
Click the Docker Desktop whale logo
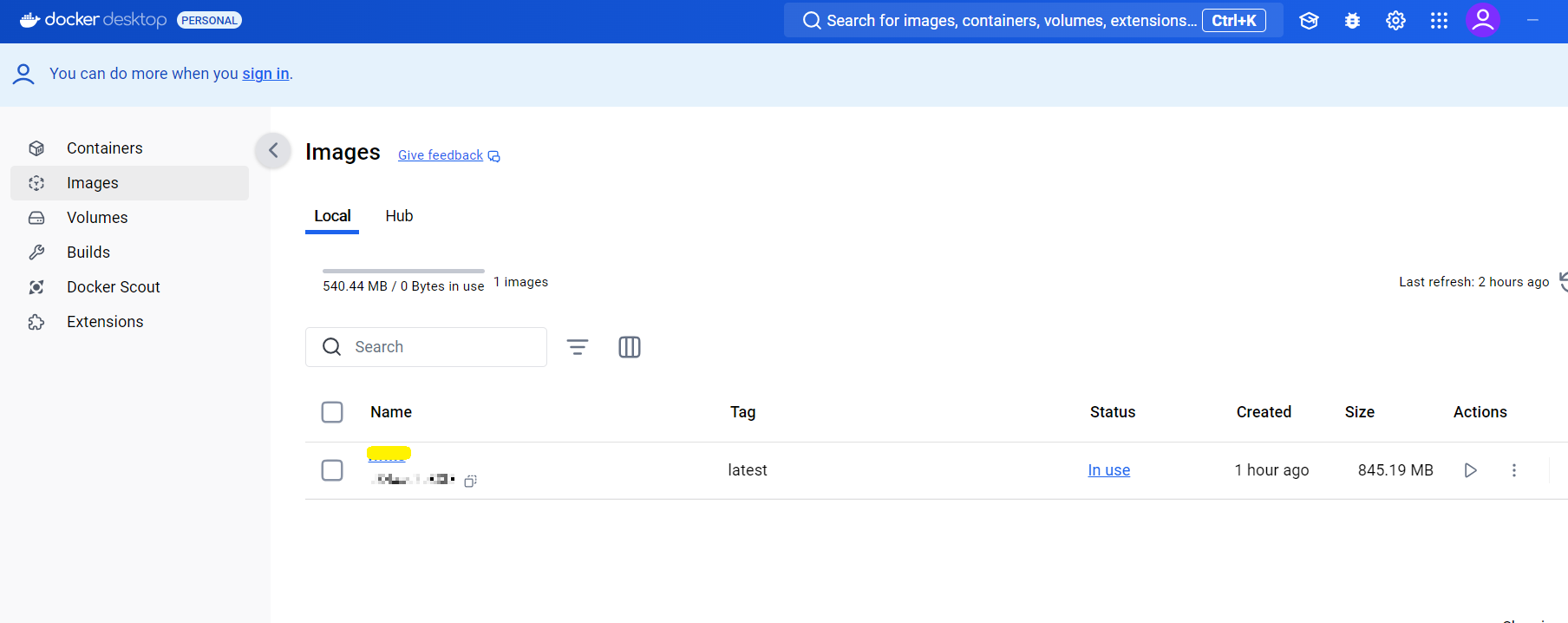click(x=29, y=20)
